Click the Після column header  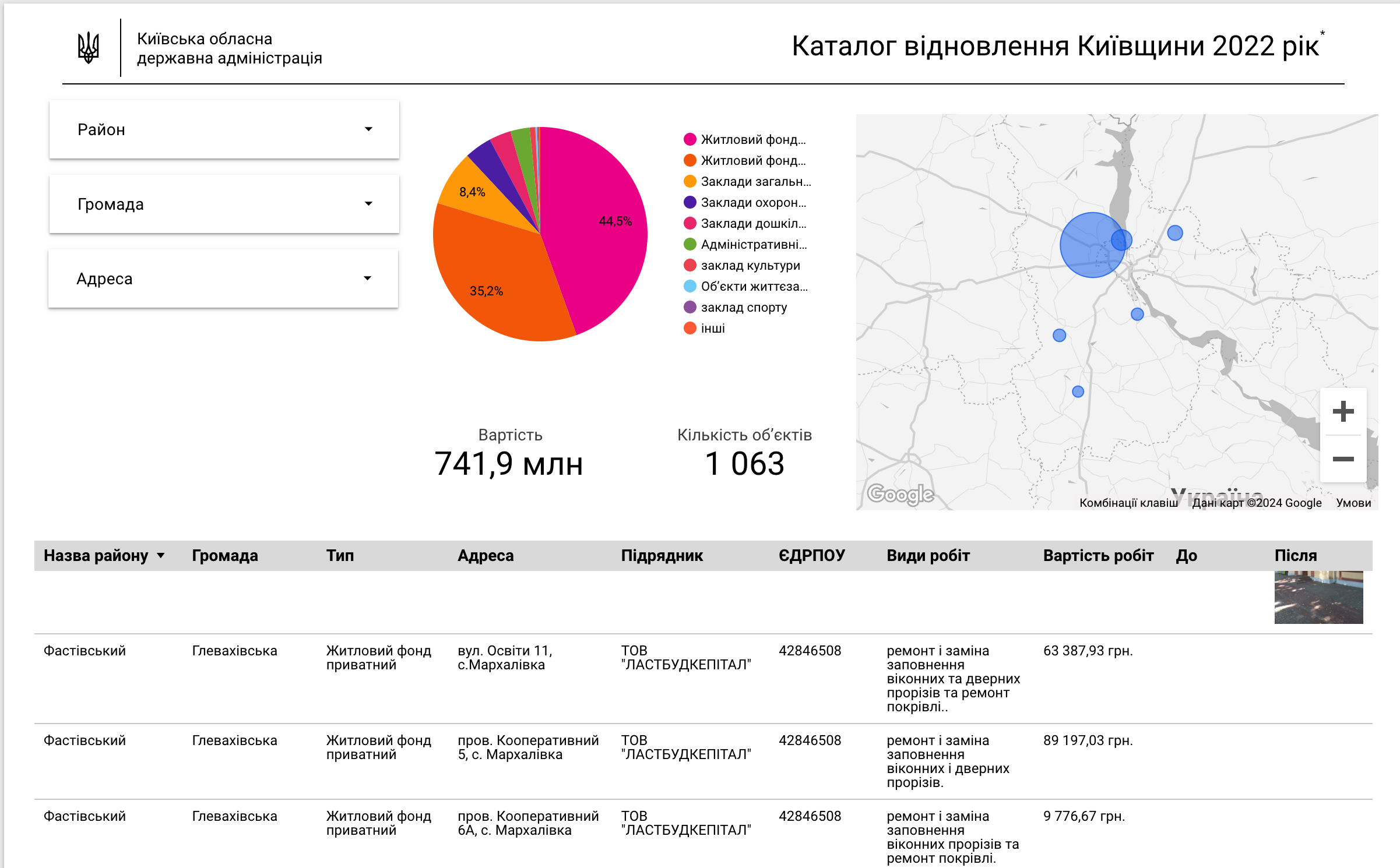(1295, 556)
